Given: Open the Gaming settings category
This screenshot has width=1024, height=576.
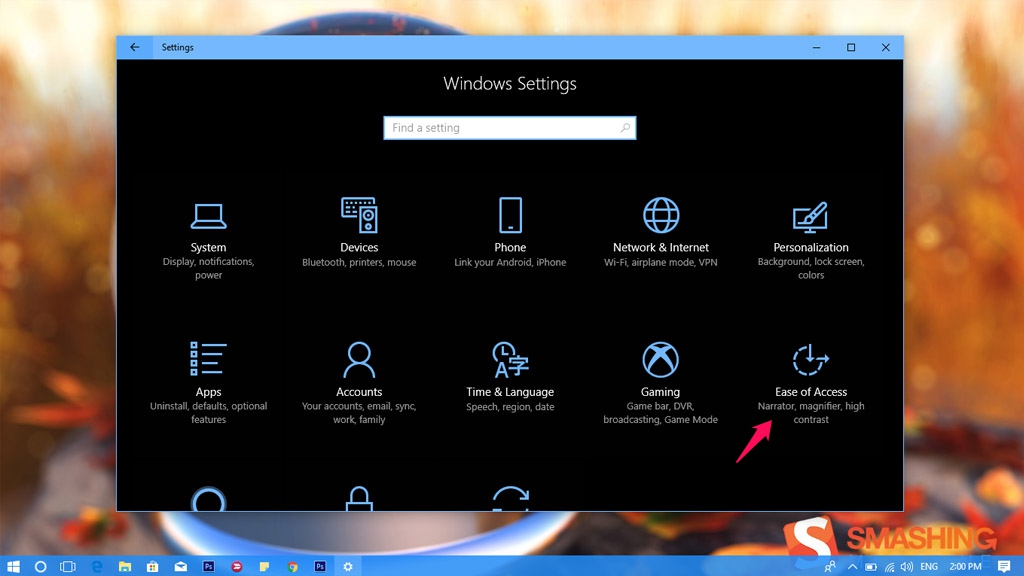Looking at the screenshot, I should 660,383.
